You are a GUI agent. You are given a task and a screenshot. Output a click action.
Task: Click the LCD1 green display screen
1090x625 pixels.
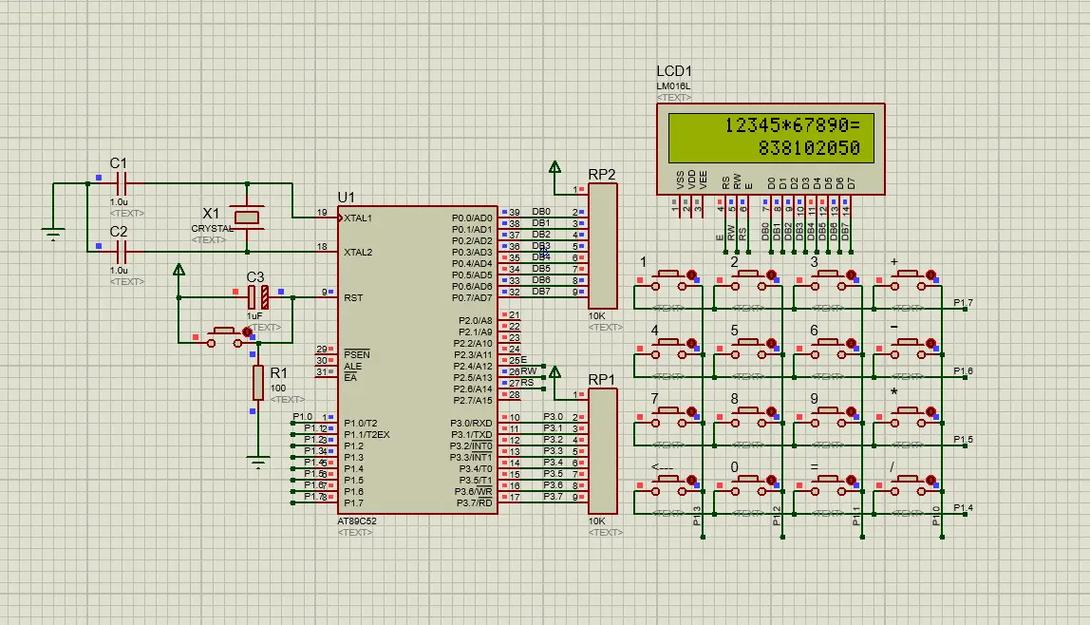(771, 137)
